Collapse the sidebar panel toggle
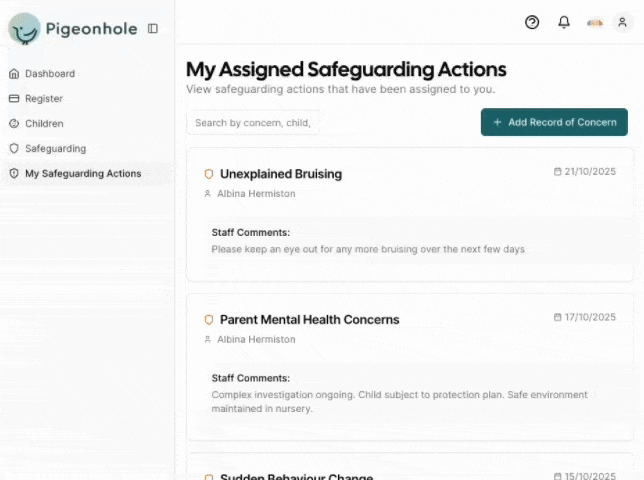Viewport: 644px width, 480px height. [153, 29]
